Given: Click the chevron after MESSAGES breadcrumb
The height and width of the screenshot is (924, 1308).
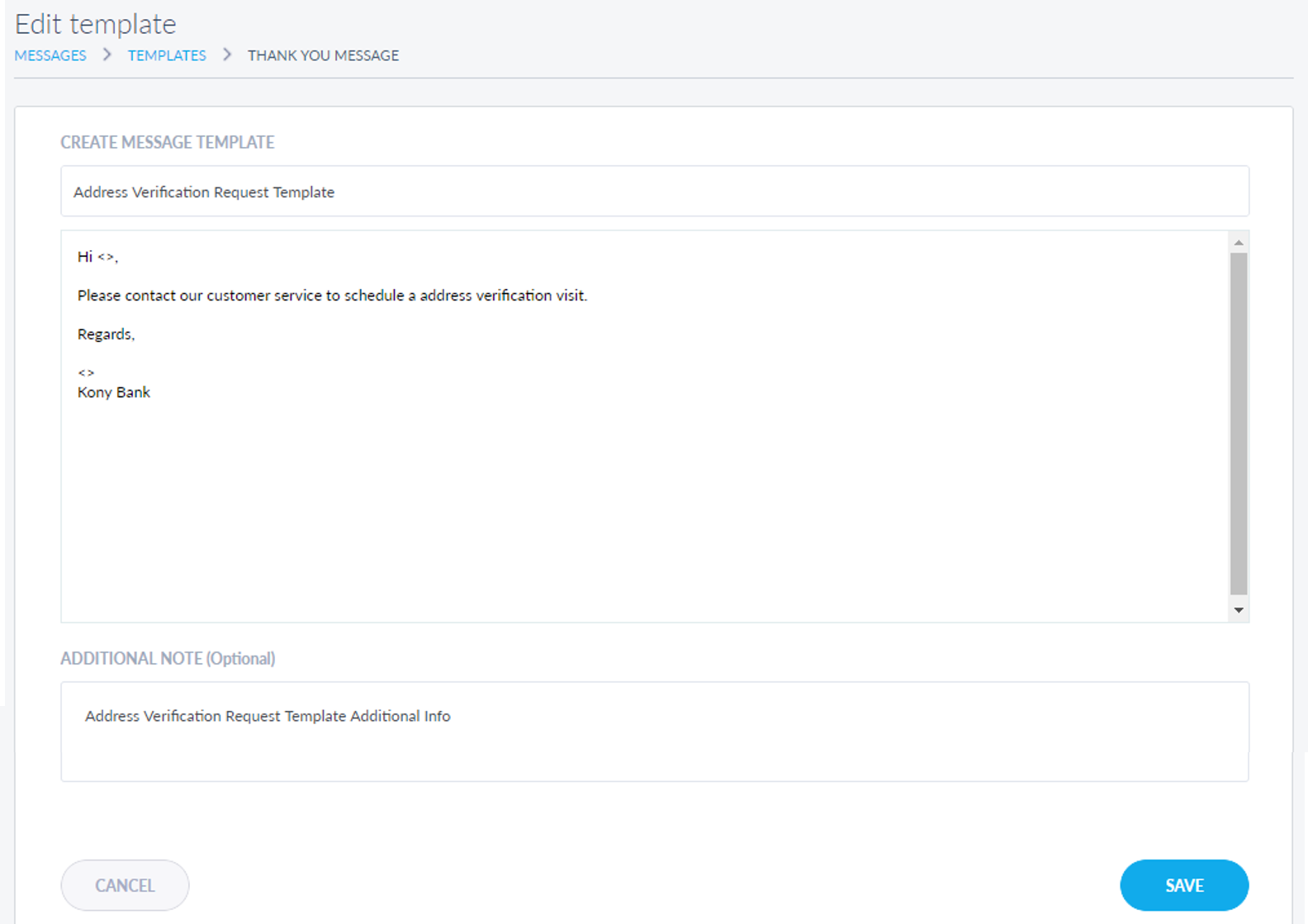Looking at the screenshot, I should click(107, 54).
